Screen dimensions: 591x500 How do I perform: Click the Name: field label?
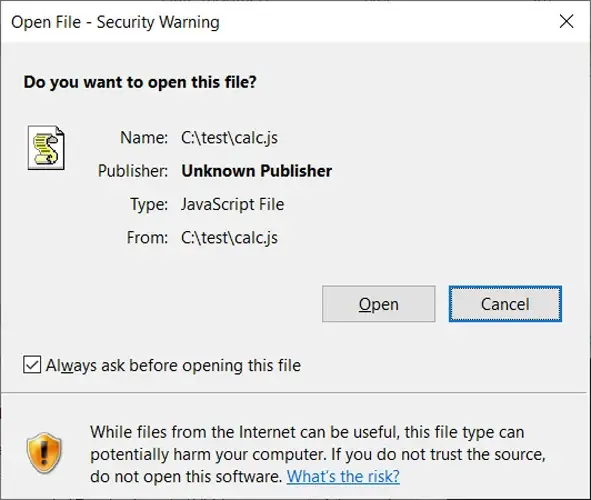coord(144,138)
